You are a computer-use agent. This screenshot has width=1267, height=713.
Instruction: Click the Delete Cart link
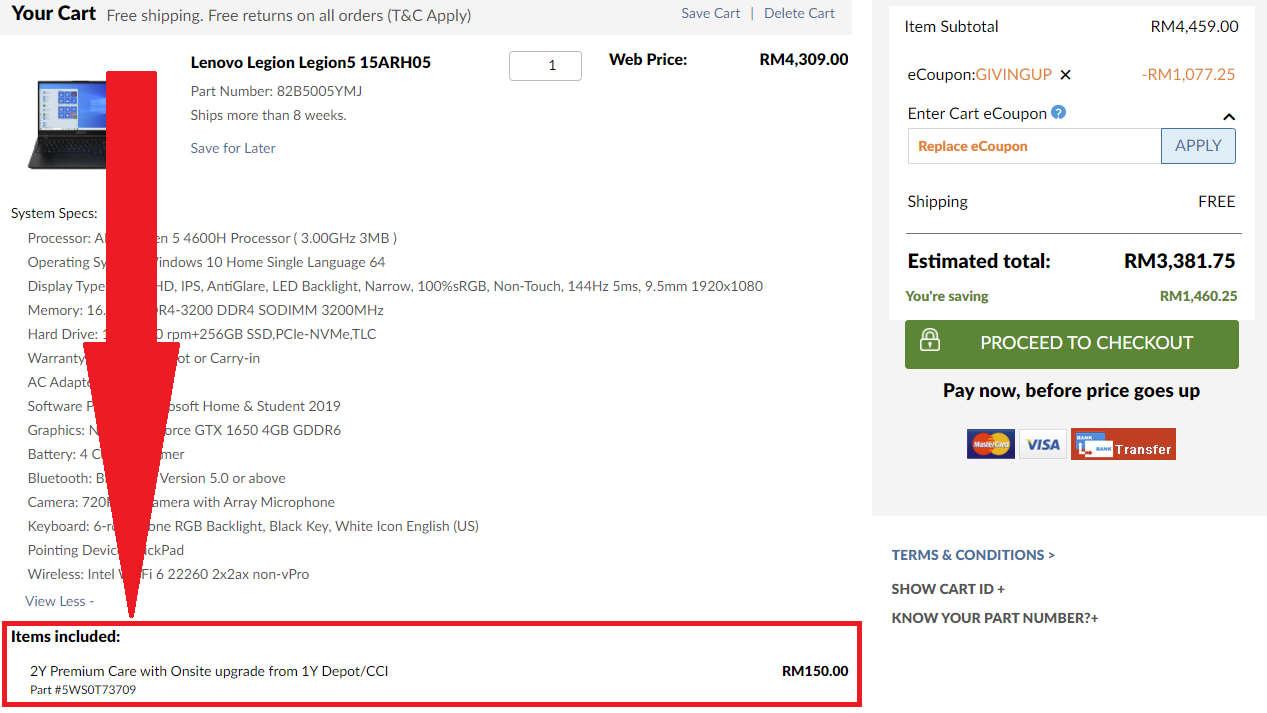tap(799, 13)
